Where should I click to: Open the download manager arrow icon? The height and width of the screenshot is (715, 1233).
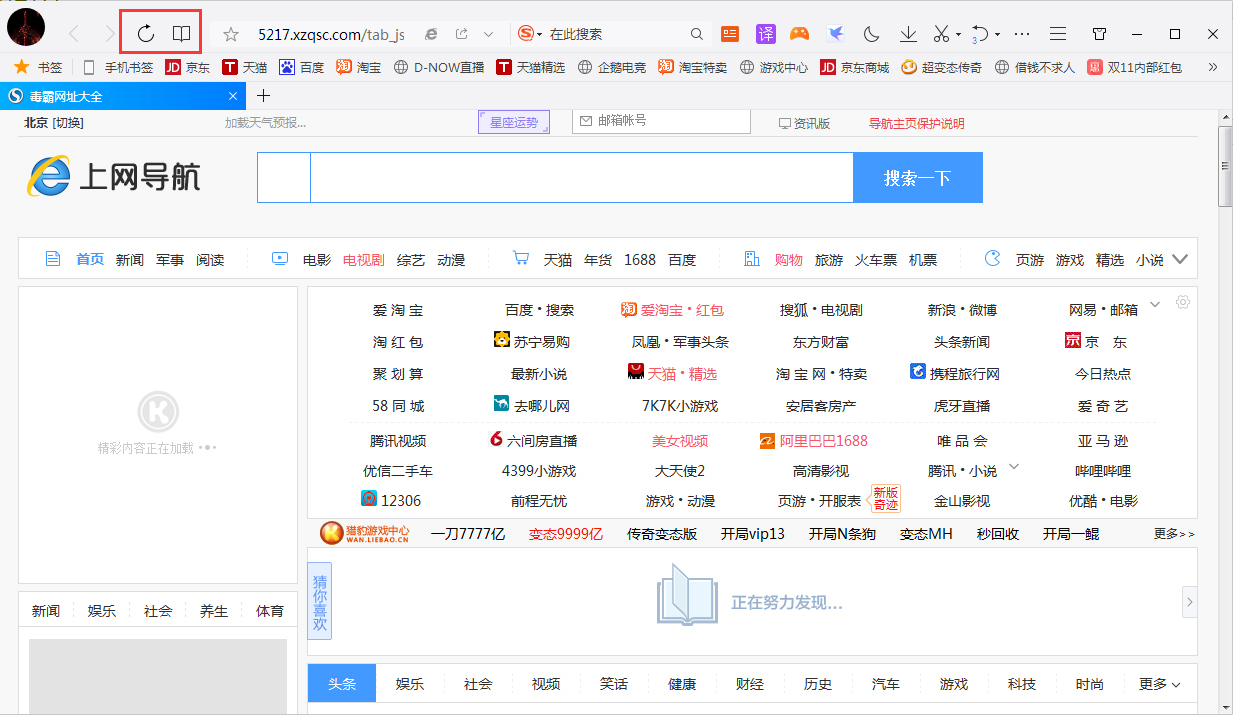point(907,33)
